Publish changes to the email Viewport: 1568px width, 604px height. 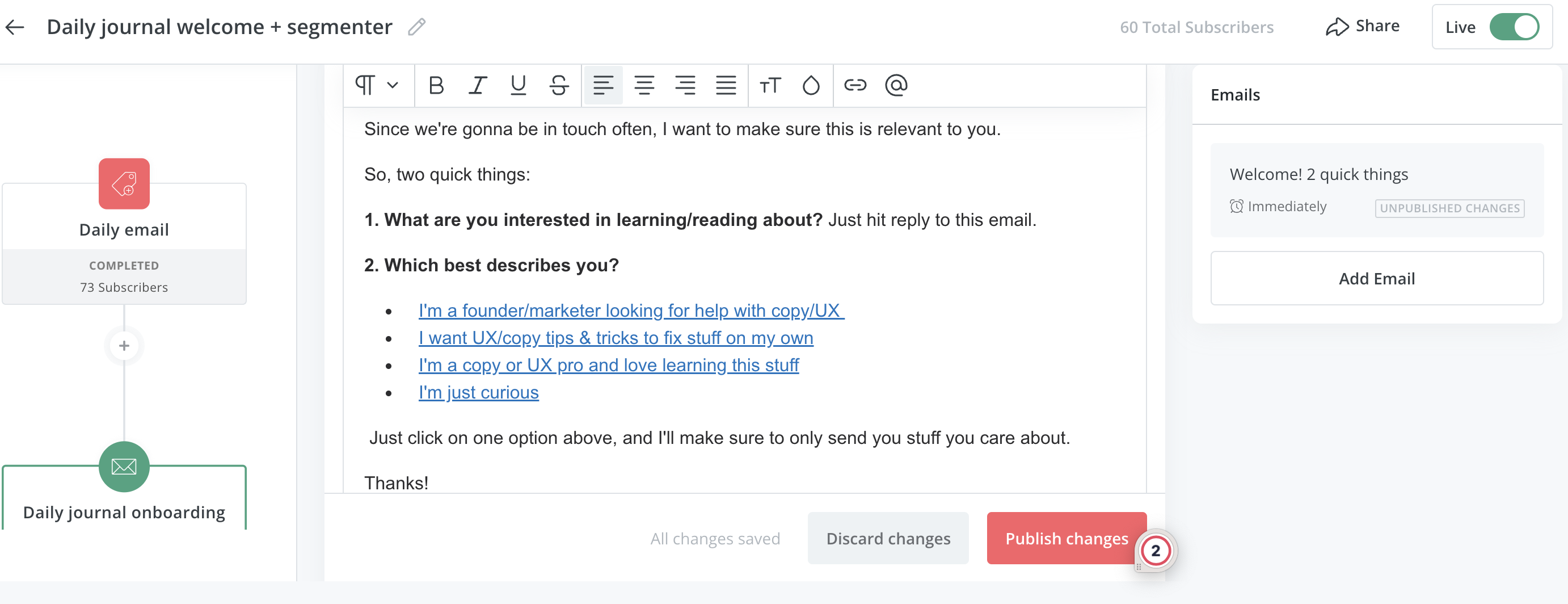(1067, 539)
